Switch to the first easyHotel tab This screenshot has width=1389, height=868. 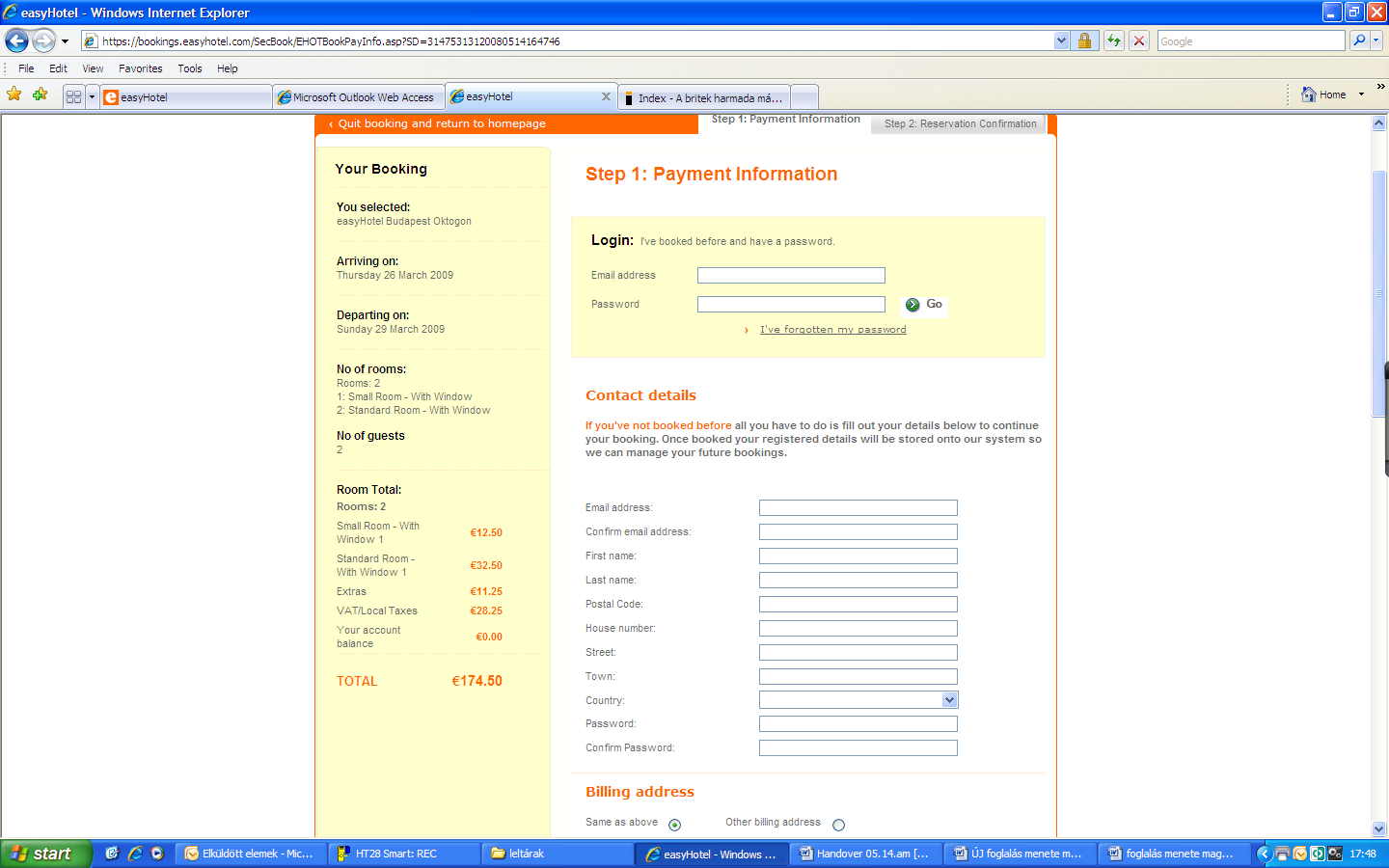[x=186, y=97]
